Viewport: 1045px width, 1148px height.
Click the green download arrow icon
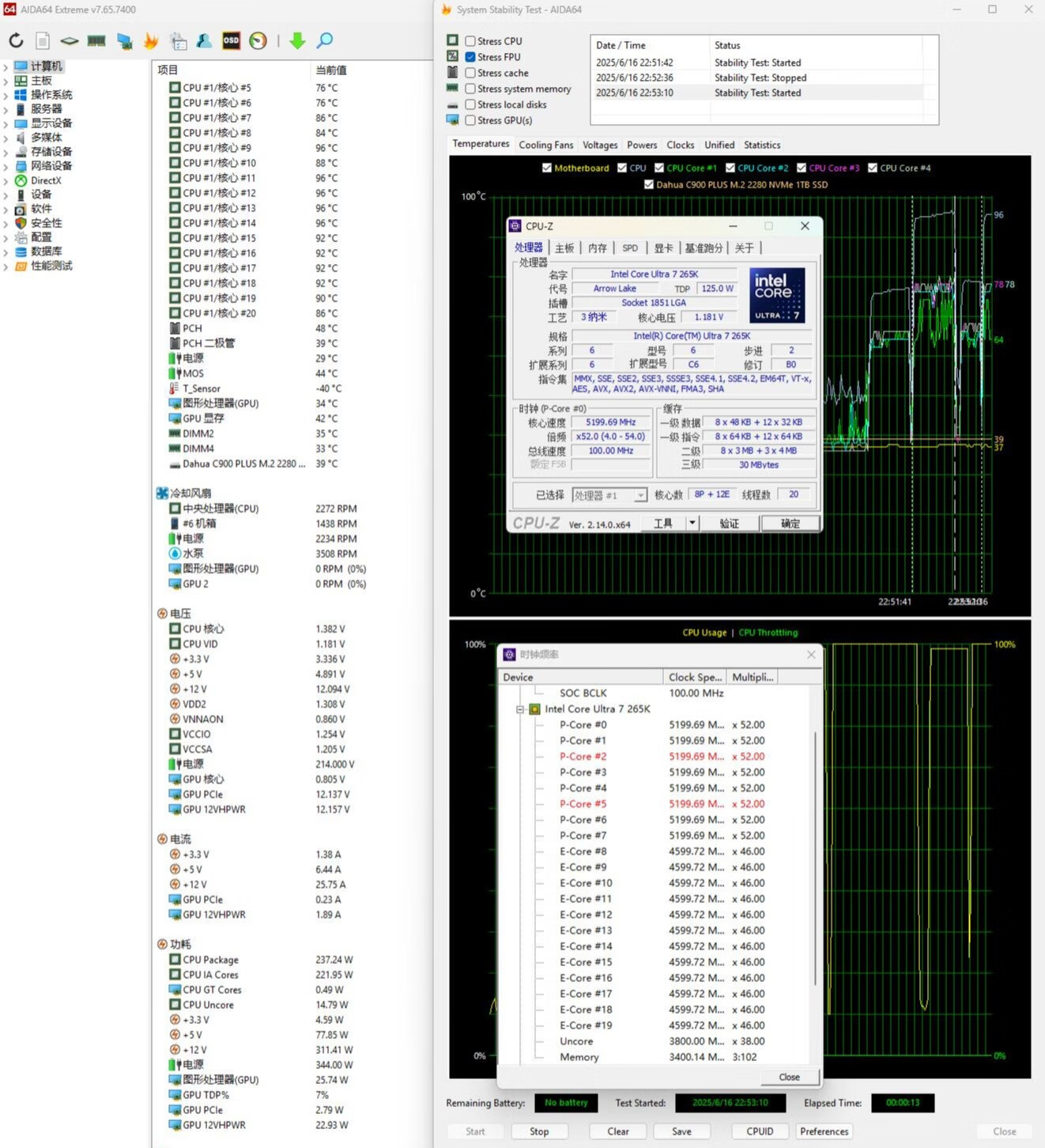[x=297, y=41]
